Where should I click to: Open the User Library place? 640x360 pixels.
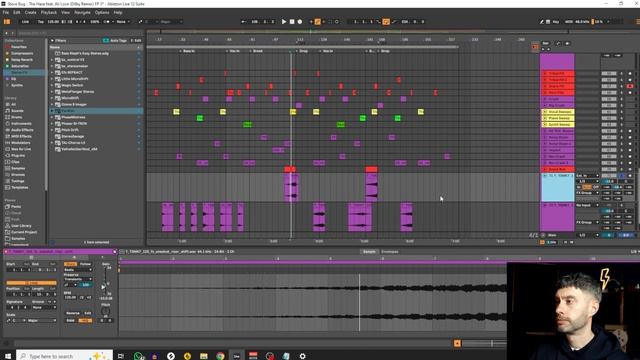tap(21, 226)
